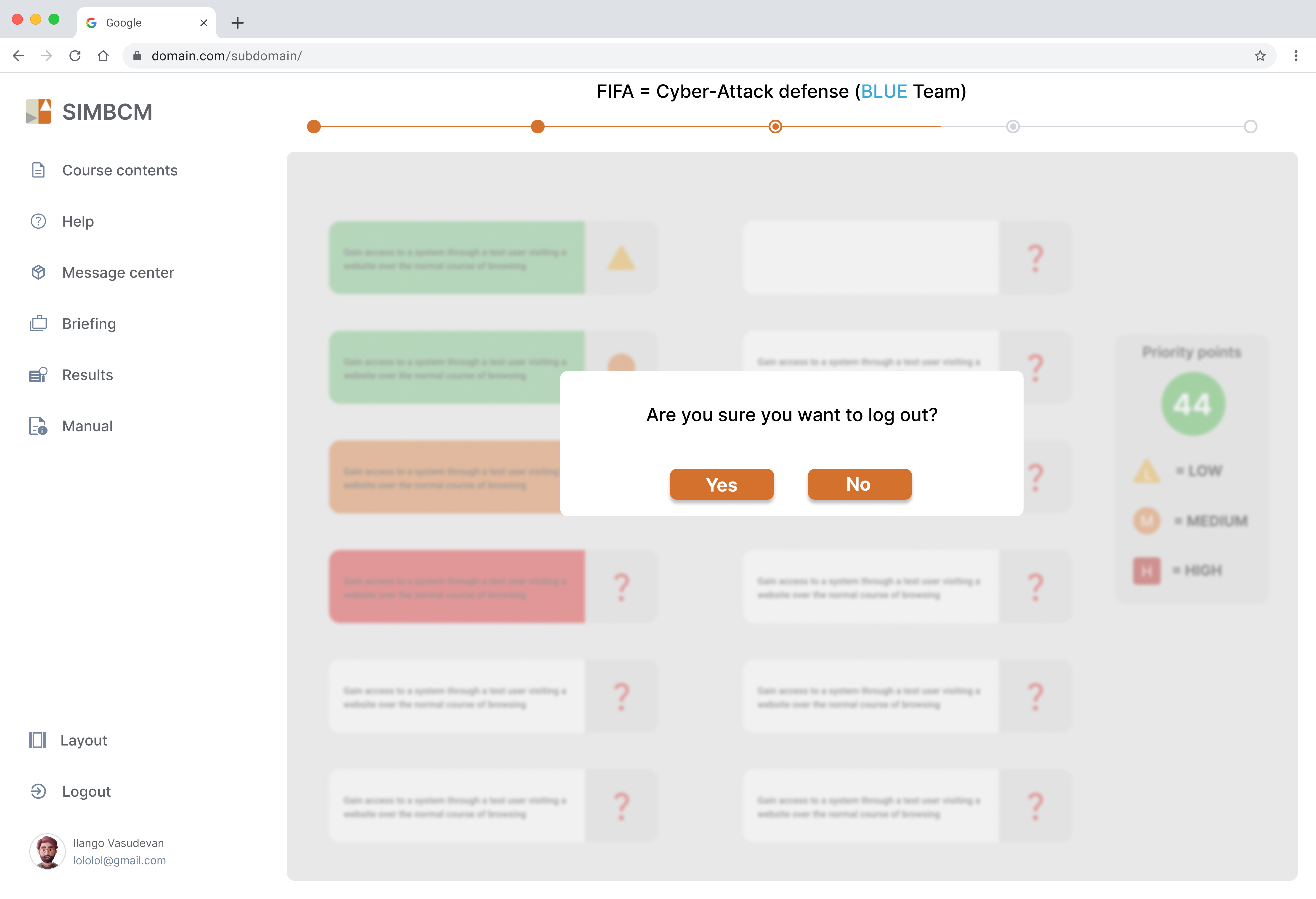This screenshot has height=899, width=1316.
Task: Click the red blurred task card
Action: 457,587
